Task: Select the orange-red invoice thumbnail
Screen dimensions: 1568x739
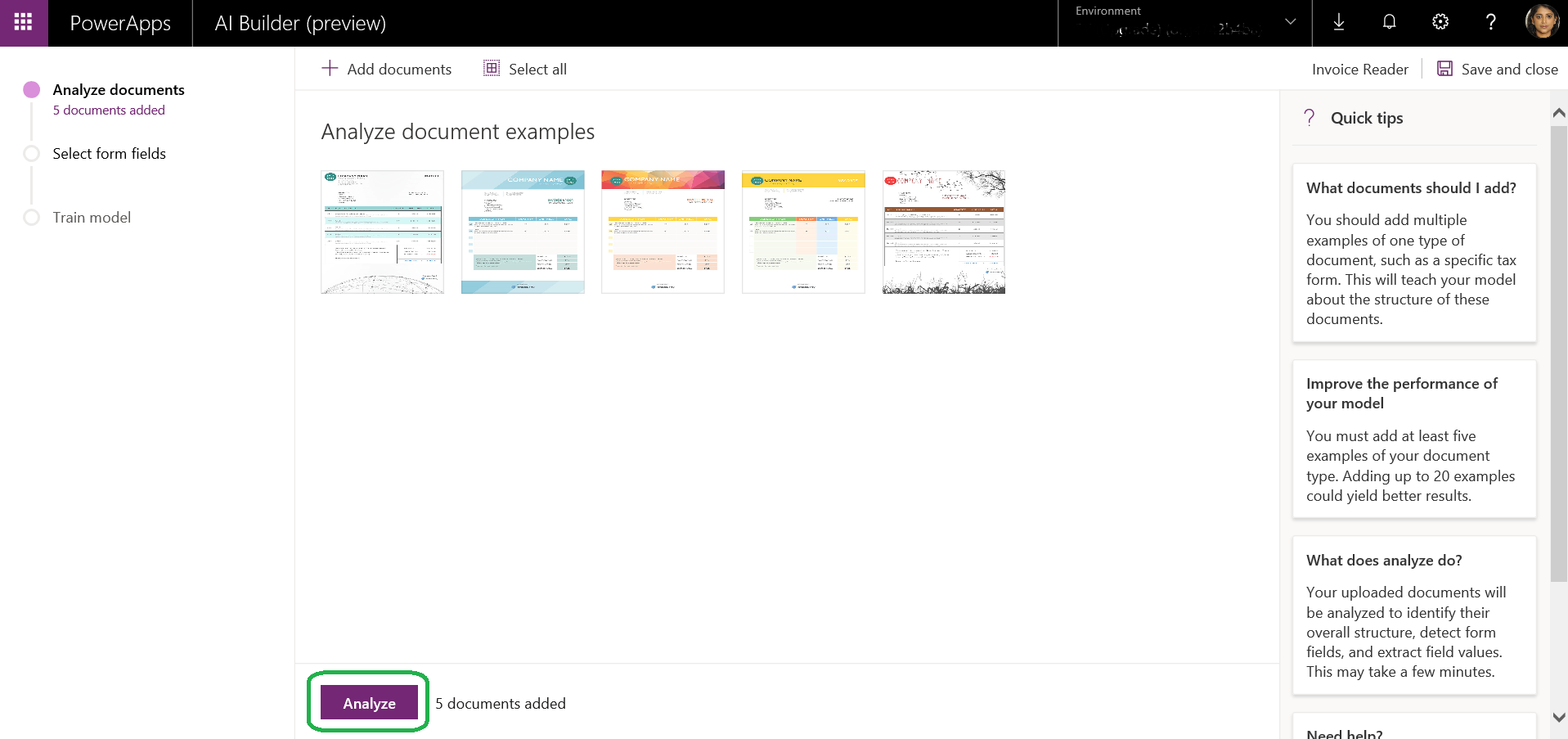Action: [663, 232]
